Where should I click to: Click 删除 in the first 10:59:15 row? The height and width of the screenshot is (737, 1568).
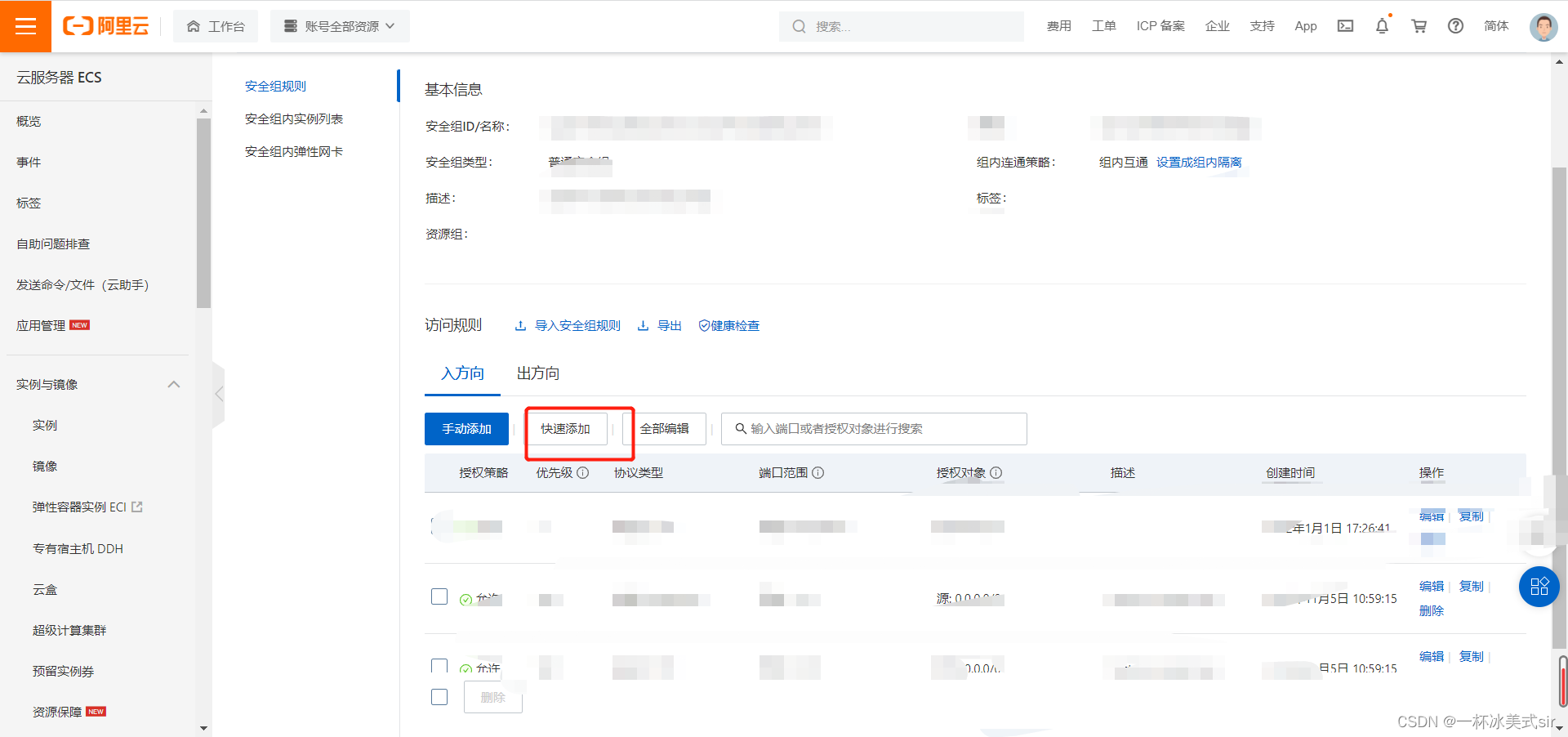[x=1432, y=610]
